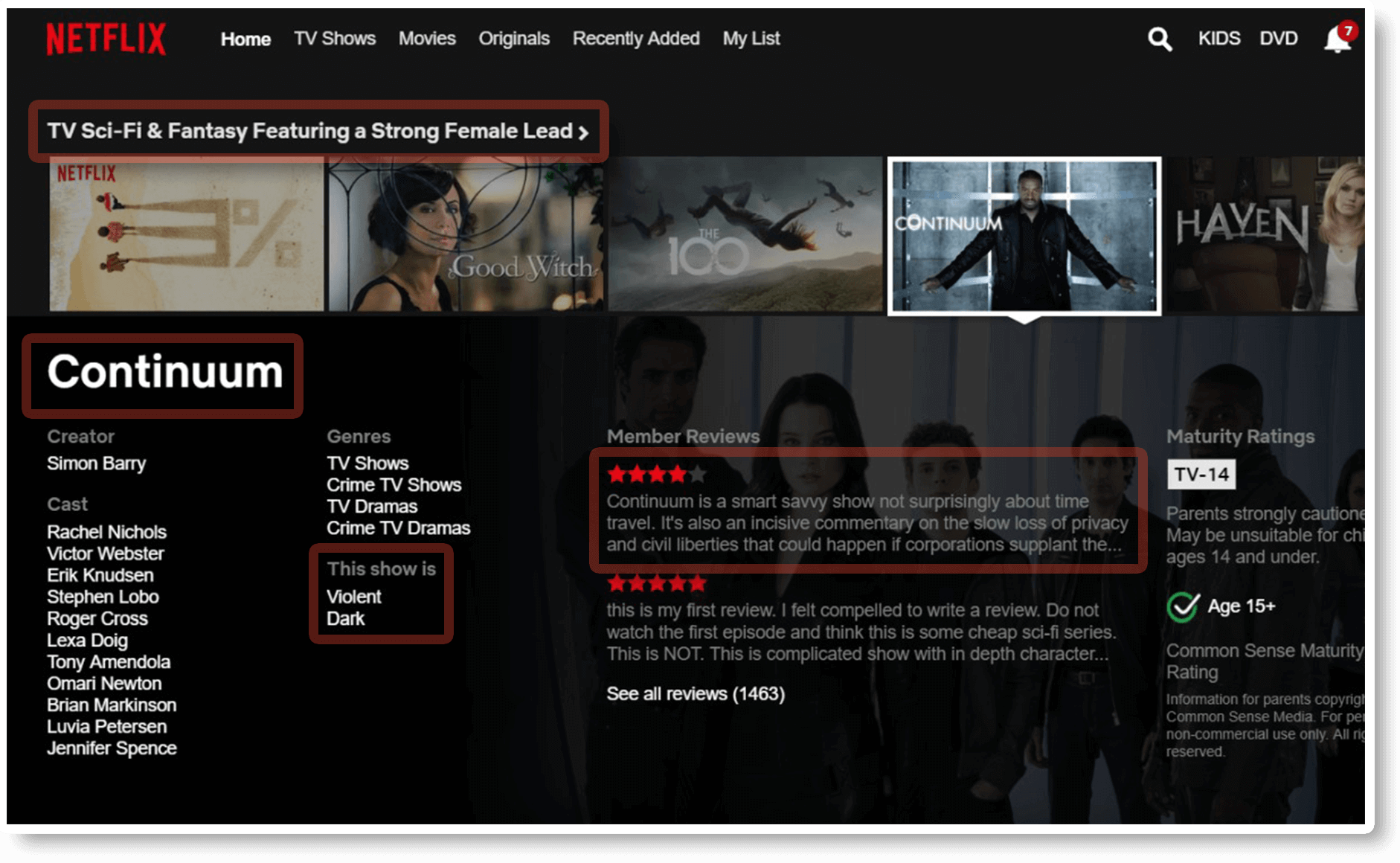Image resolution: width=1400 pixels, height=863 pixels.
Task: Select the Violent tag
Action: pos(354,597)
